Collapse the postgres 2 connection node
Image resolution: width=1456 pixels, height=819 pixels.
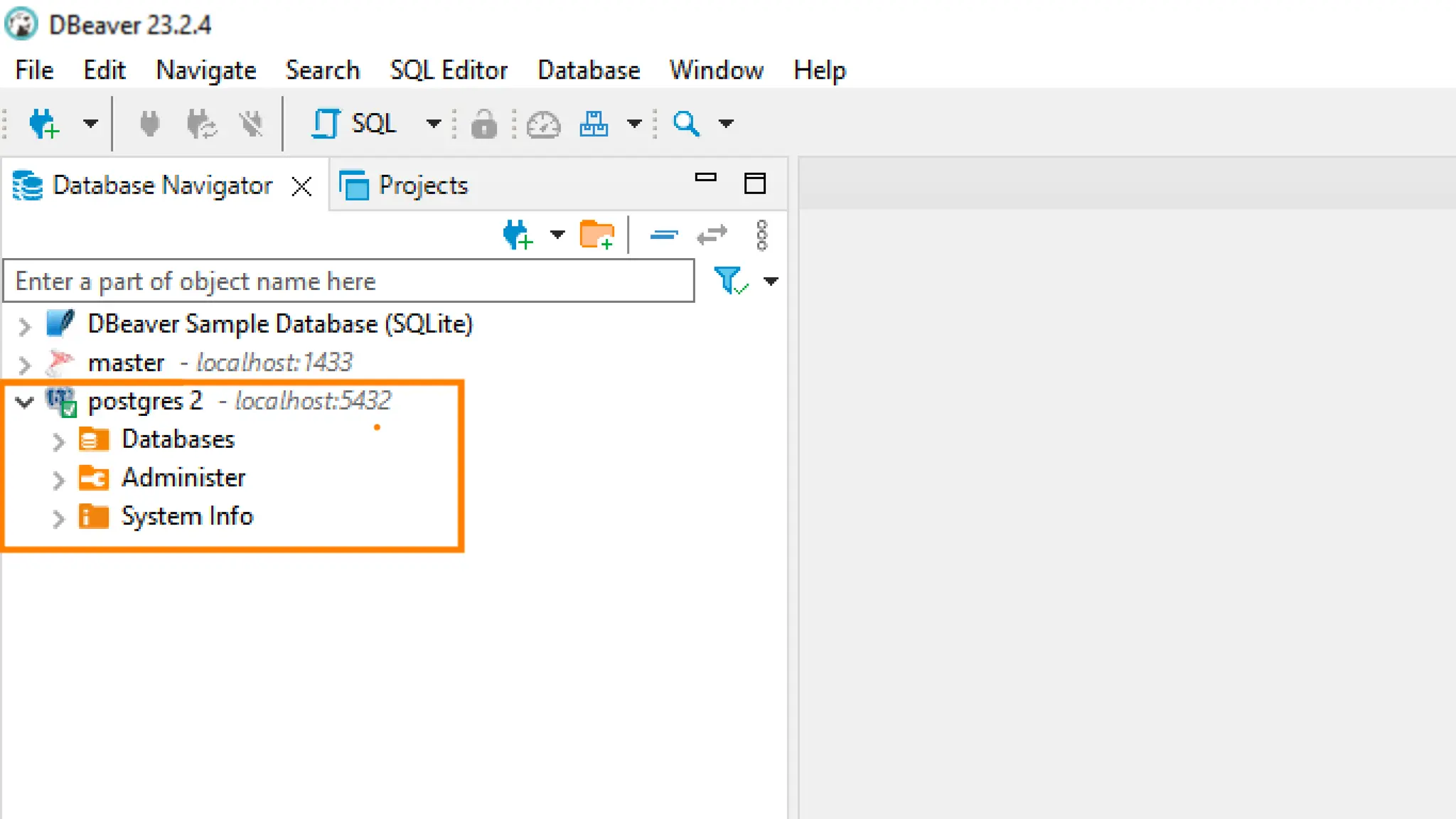[25, 402]
